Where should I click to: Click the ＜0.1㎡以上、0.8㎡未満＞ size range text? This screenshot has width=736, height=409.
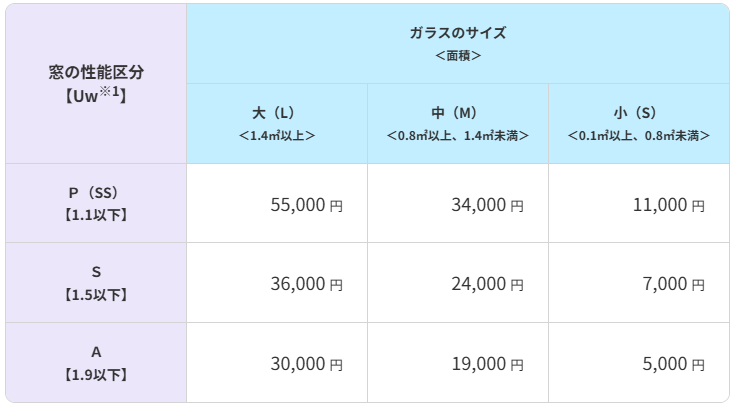tap(639, 134)
